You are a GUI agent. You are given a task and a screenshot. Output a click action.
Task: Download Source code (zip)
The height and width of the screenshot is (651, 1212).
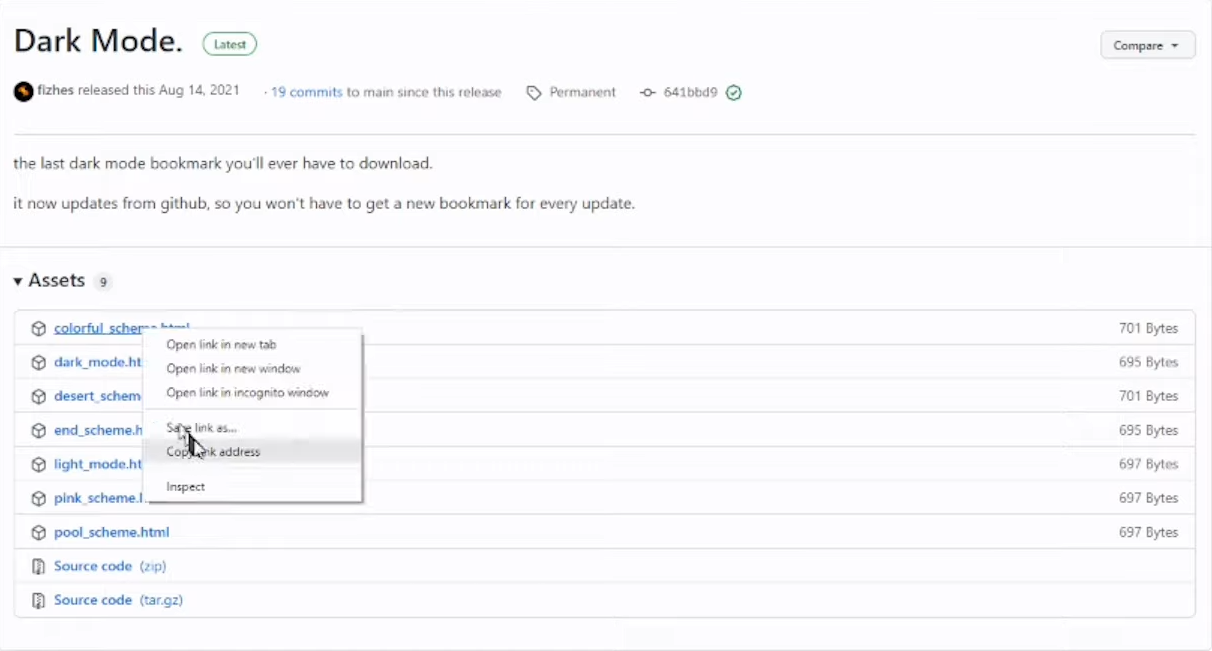coord(110,566)
